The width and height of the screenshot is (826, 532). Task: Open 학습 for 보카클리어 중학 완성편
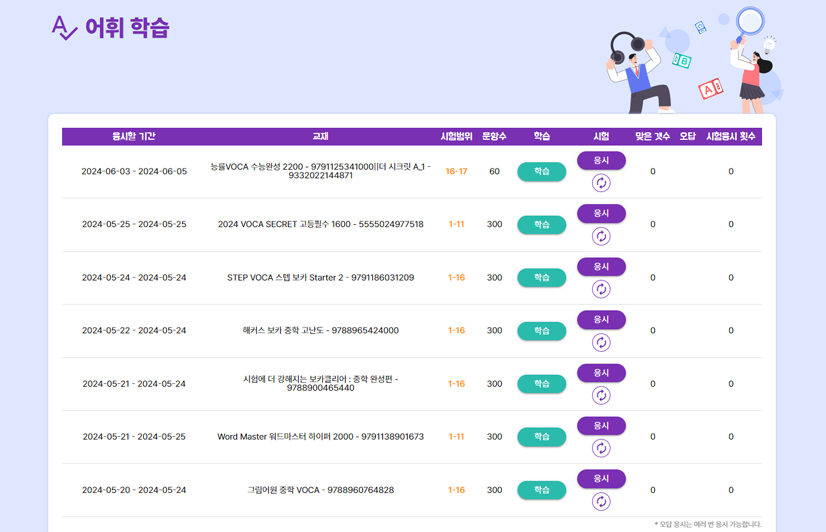tap(541, 384)
